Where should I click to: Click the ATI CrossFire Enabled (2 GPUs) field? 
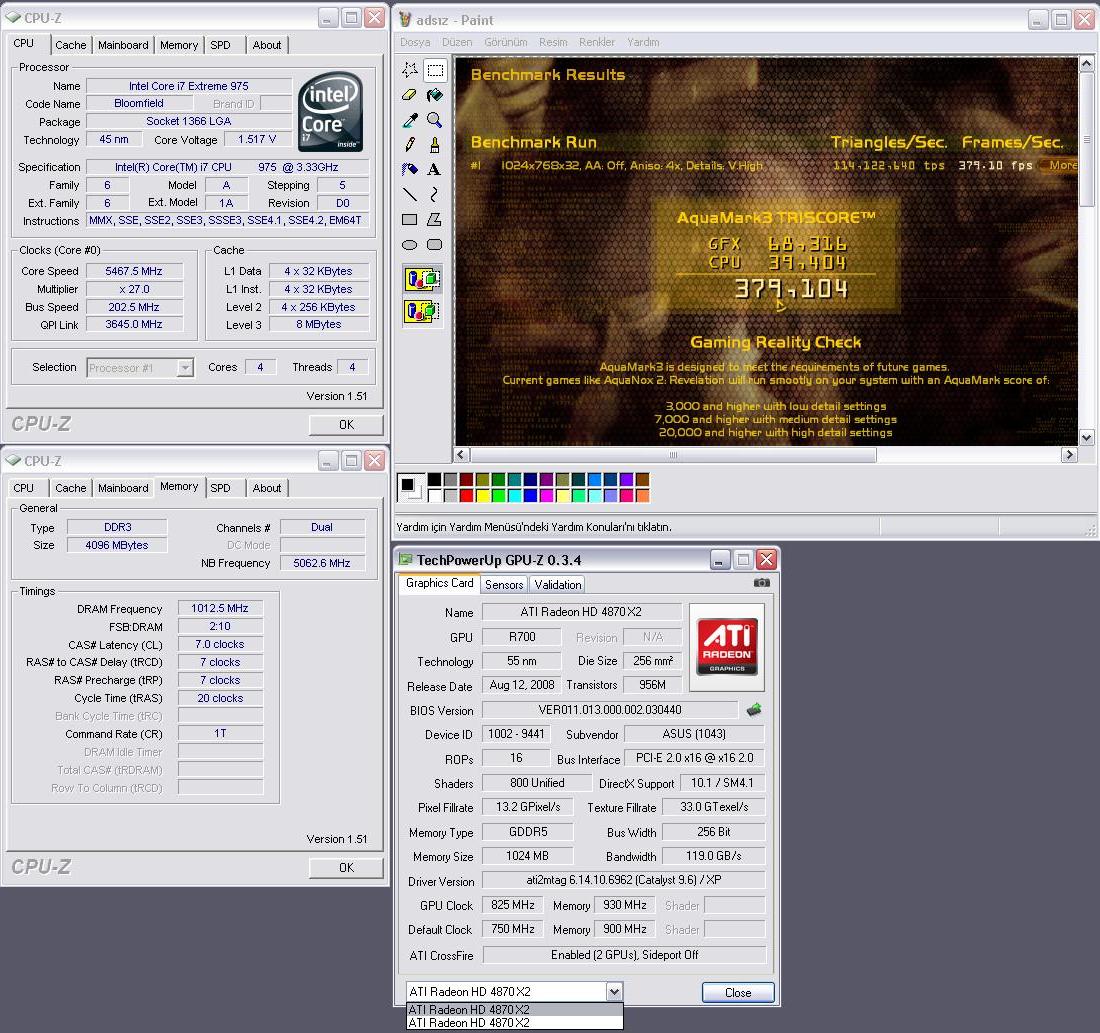tap(624, 954)
